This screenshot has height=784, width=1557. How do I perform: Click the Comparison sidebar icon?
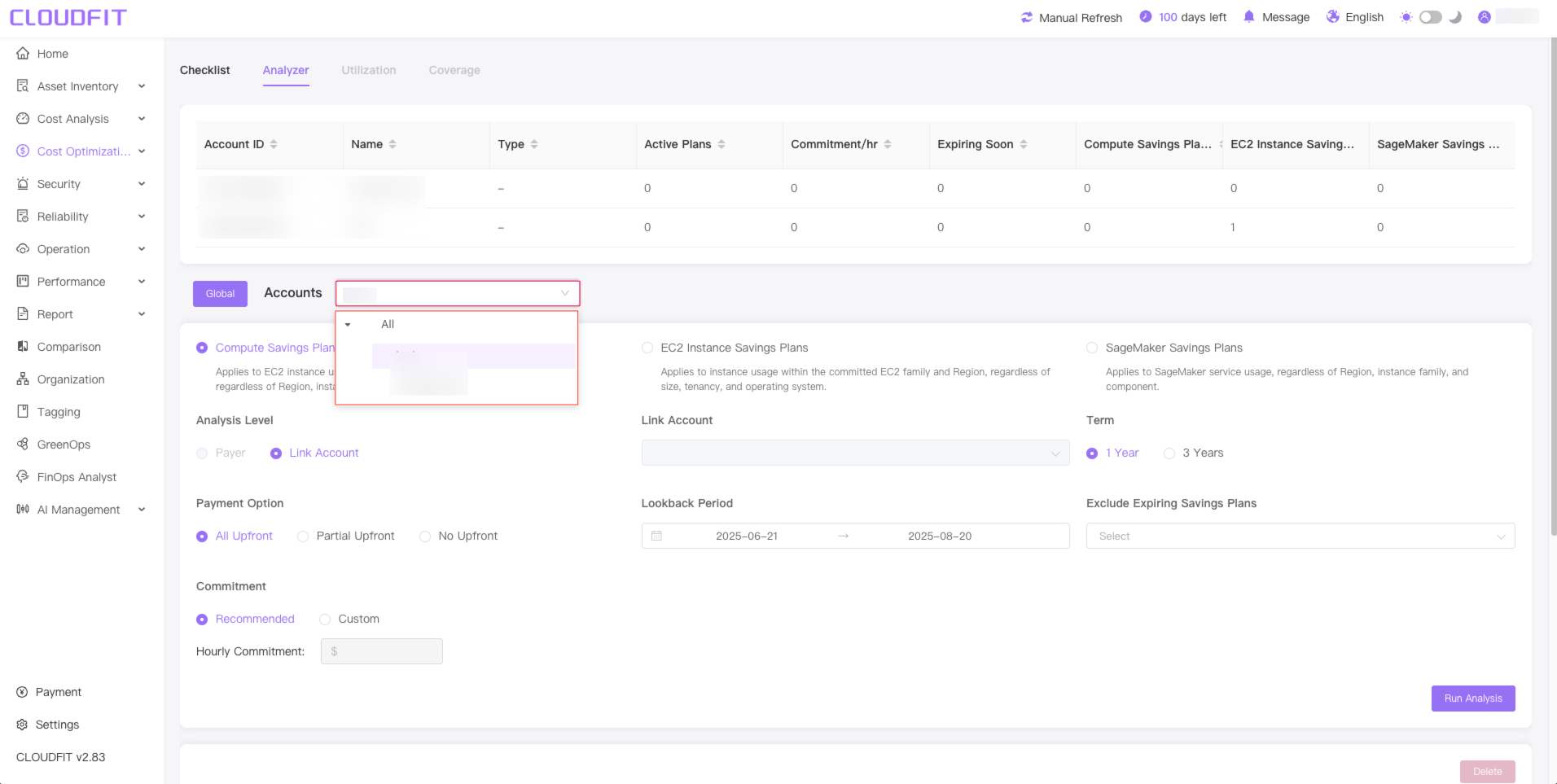(23, 347)
